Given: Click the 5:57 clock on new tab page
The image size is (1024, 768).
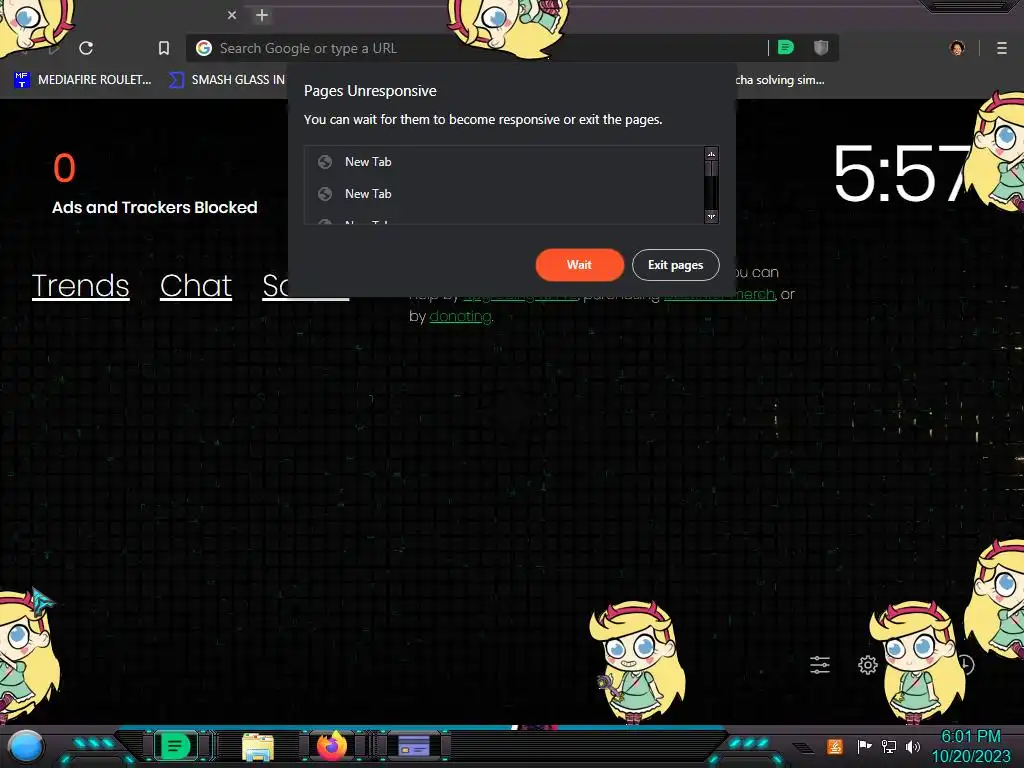Looking at the screenshot, I should [901, 174].
